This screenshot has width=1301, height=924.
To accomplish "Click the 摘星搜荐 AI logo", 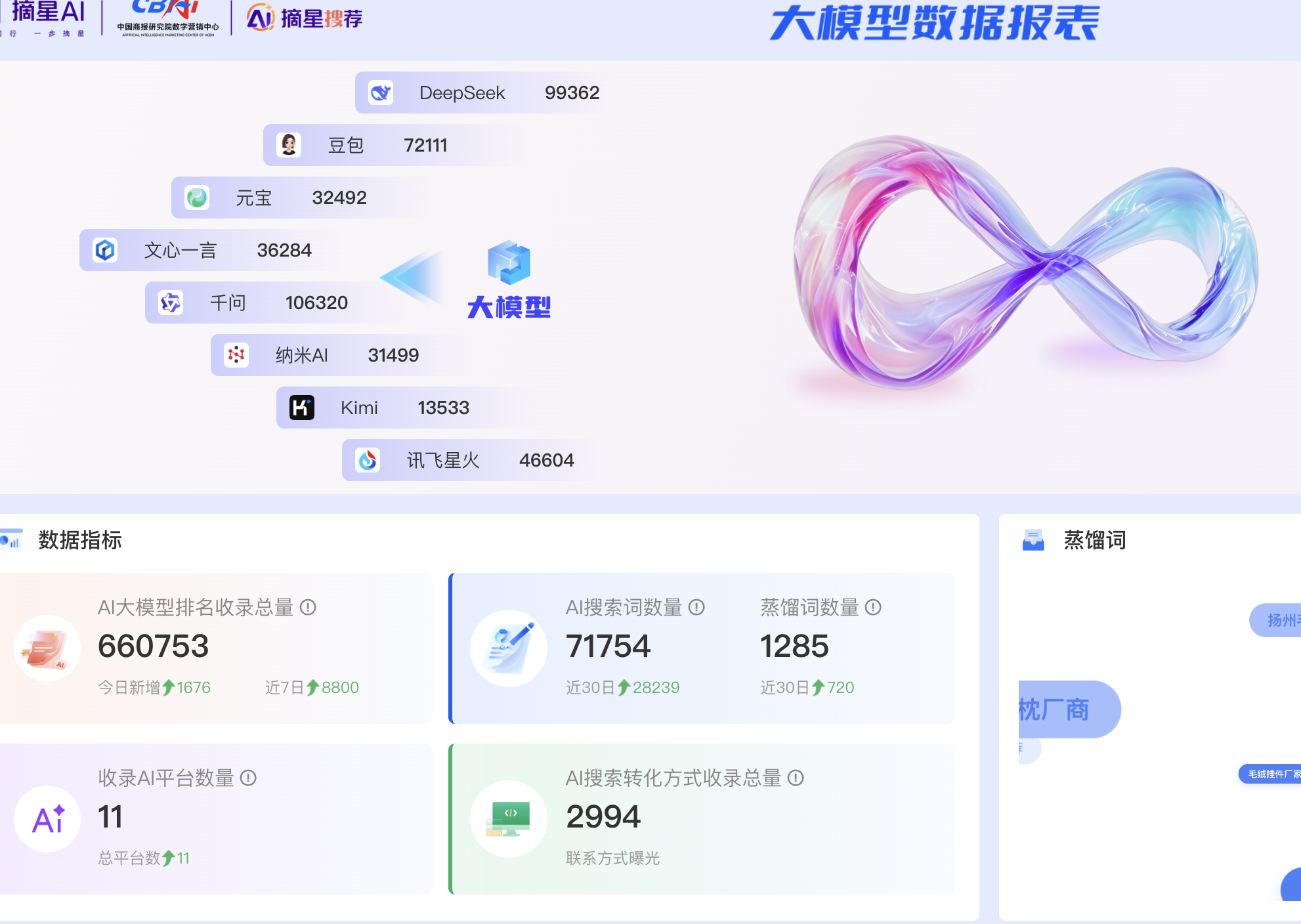I will pos(305,18).
